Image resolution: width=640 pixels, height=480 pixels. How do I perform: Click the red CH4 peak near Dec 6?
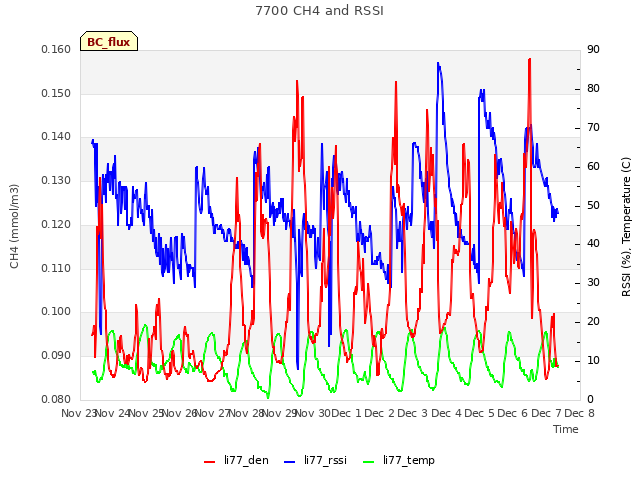pos(530,59)
